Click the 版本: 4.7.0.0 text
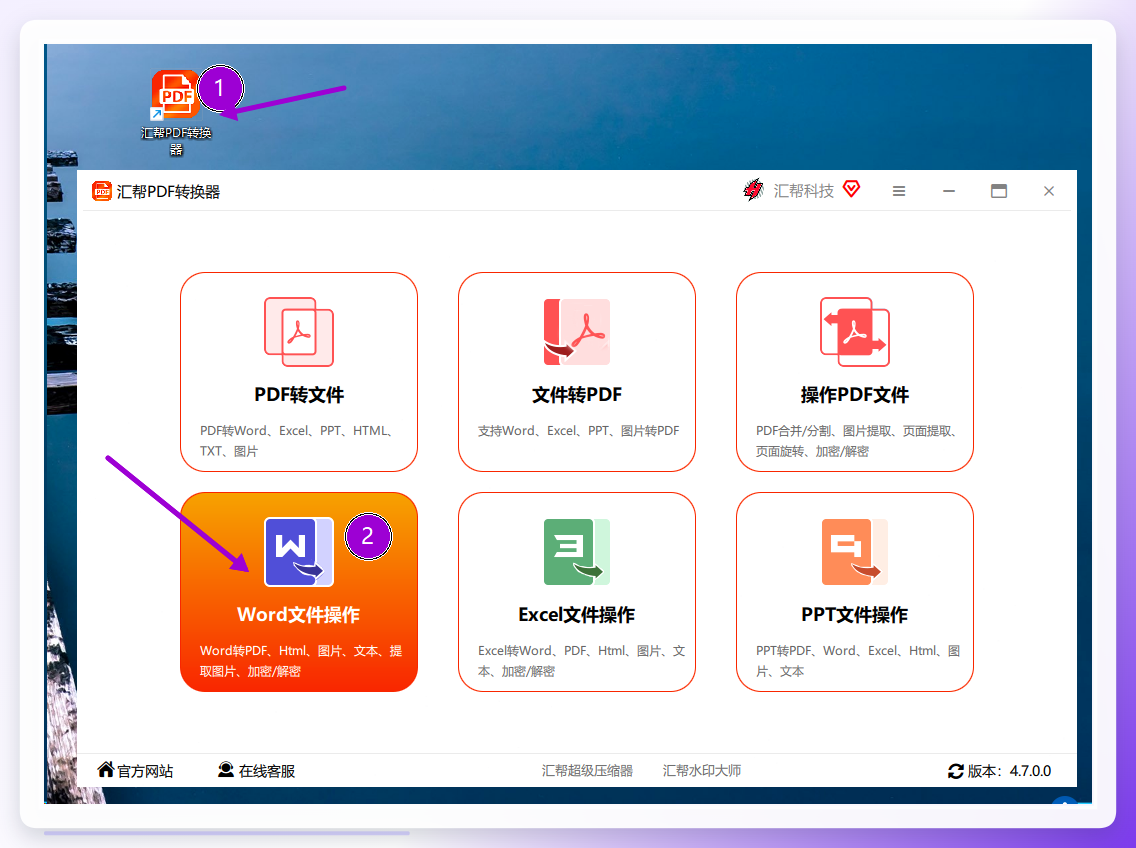 click(1009, 771)
